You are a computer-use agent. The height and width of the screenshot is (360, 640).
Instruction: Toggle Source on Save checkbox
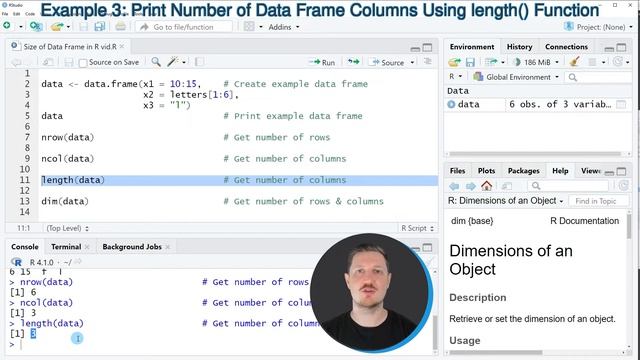(x=83, y=62)
